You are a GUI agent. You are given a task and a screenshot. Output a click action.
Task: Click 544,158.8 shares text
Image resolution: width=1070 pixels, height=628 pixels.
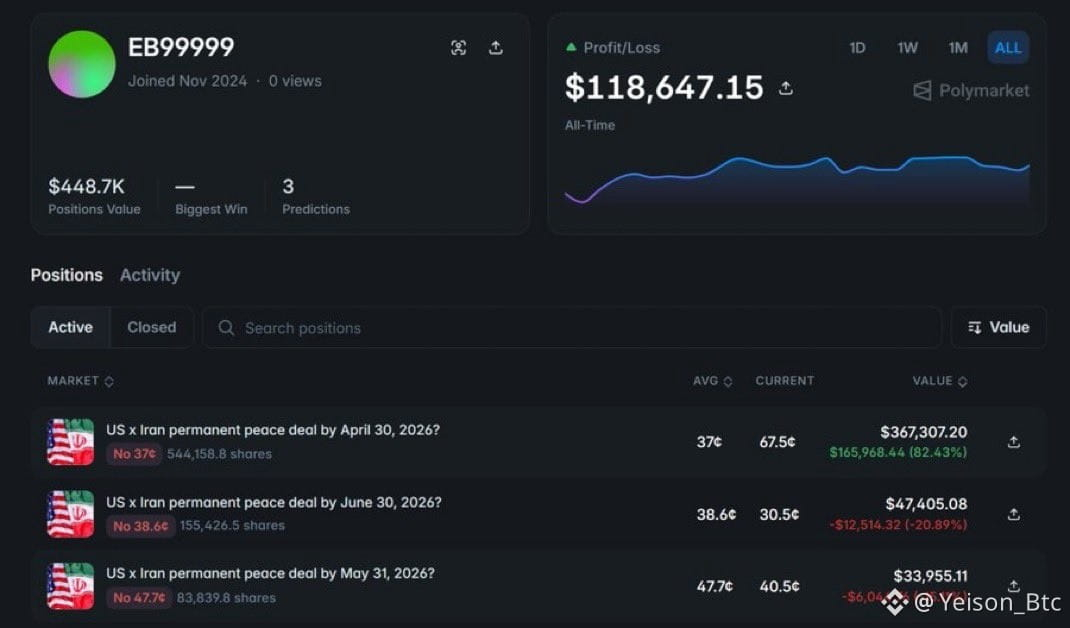click(219, 454)
